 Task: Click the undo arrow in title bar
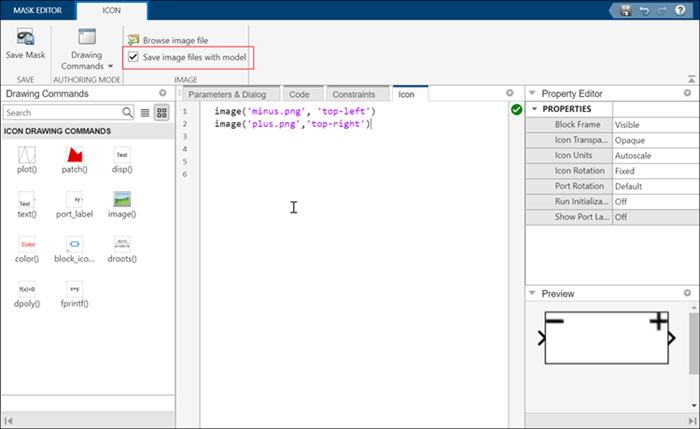(644, 10)
